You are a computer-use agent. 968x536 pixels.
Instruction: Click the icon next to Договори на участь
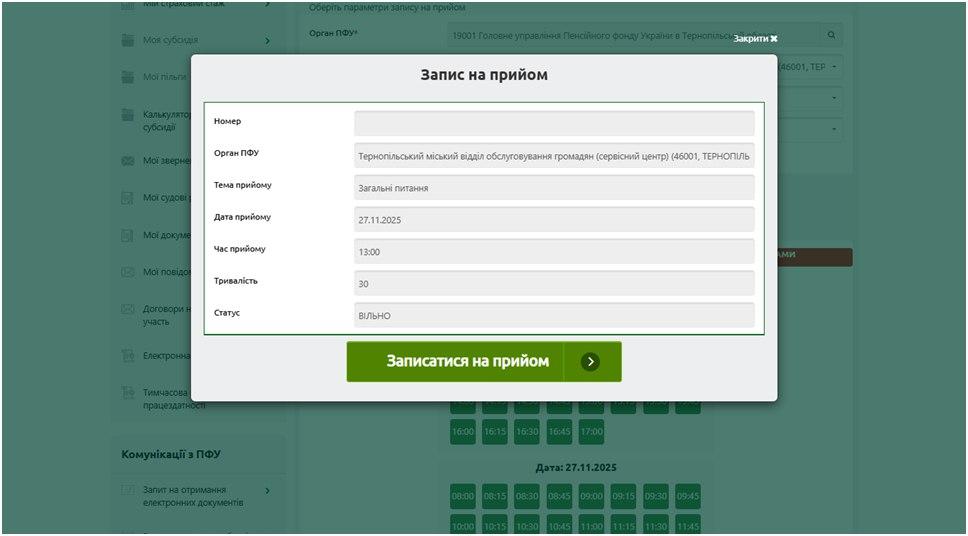pyautogui.click(x=127, y=309)
